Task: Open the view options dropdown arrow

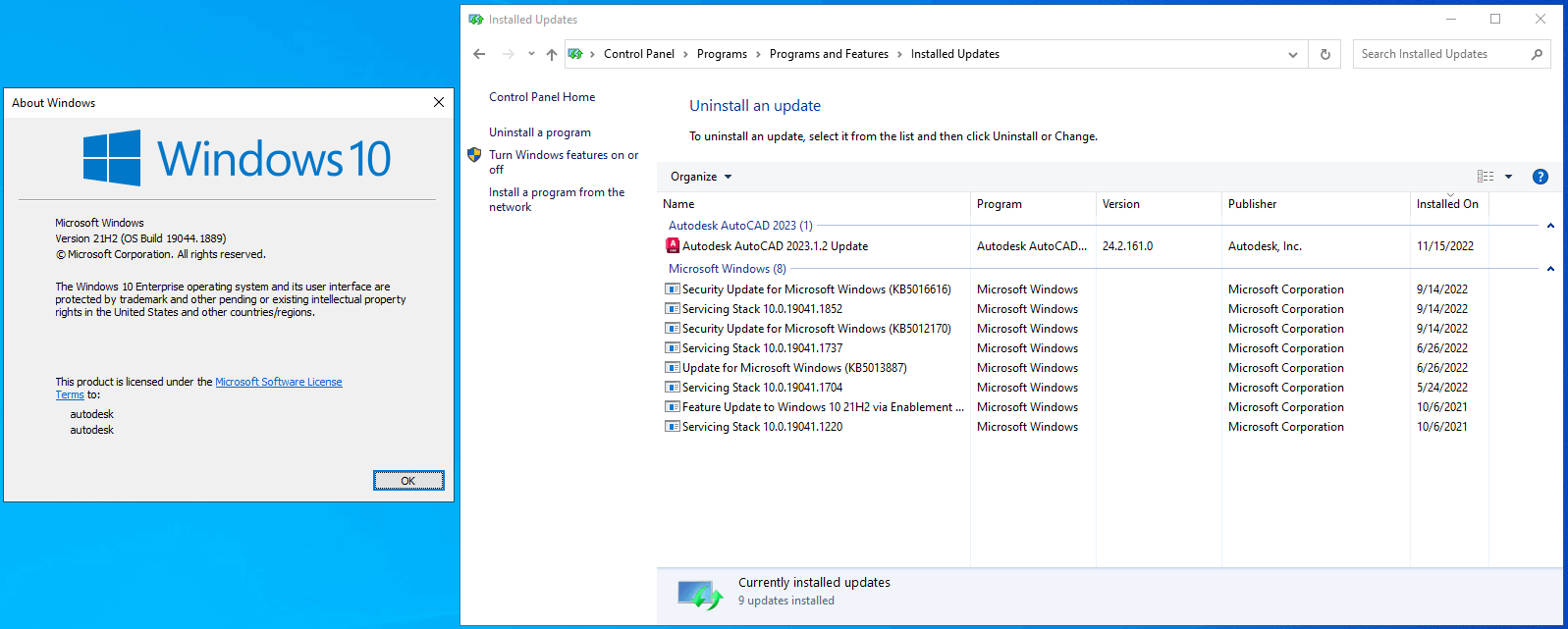Action: click(x=1509, y=177)
